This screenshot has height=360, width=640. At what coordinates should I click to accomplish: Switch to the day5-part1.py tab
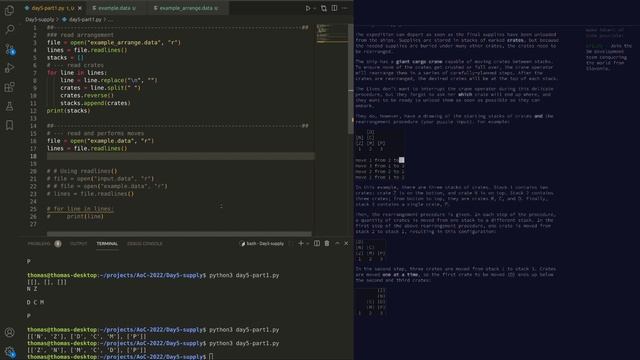point(53,8)
